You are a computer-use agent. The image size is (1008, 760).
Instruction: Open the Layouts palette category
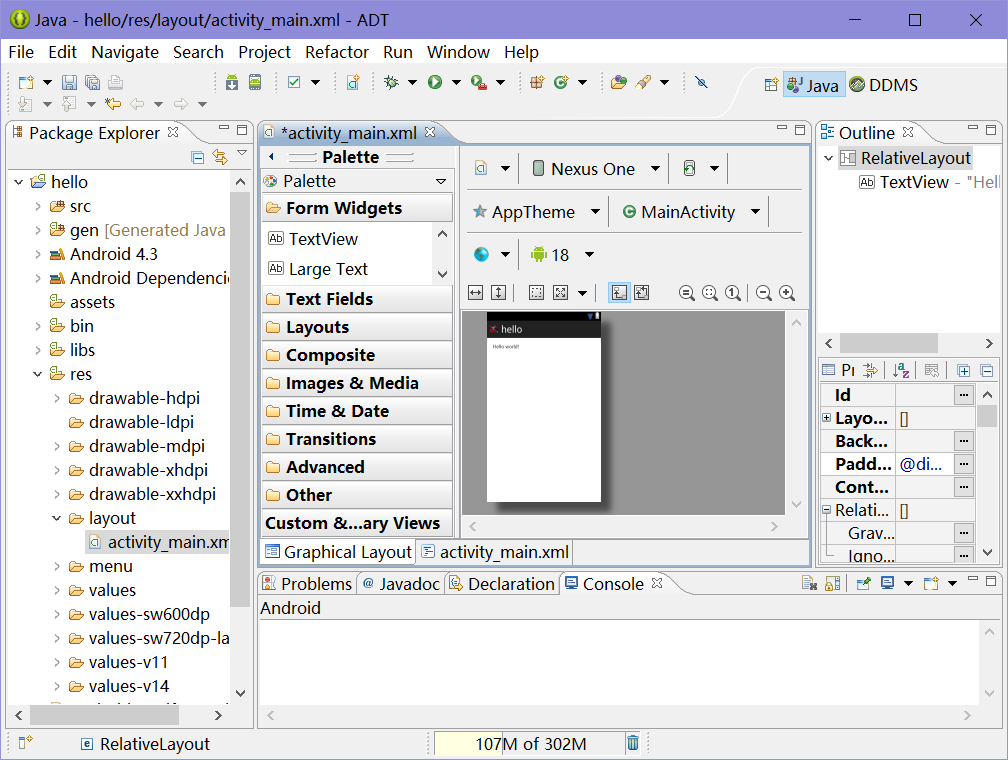pyautogui.click(x=357, y=327)
